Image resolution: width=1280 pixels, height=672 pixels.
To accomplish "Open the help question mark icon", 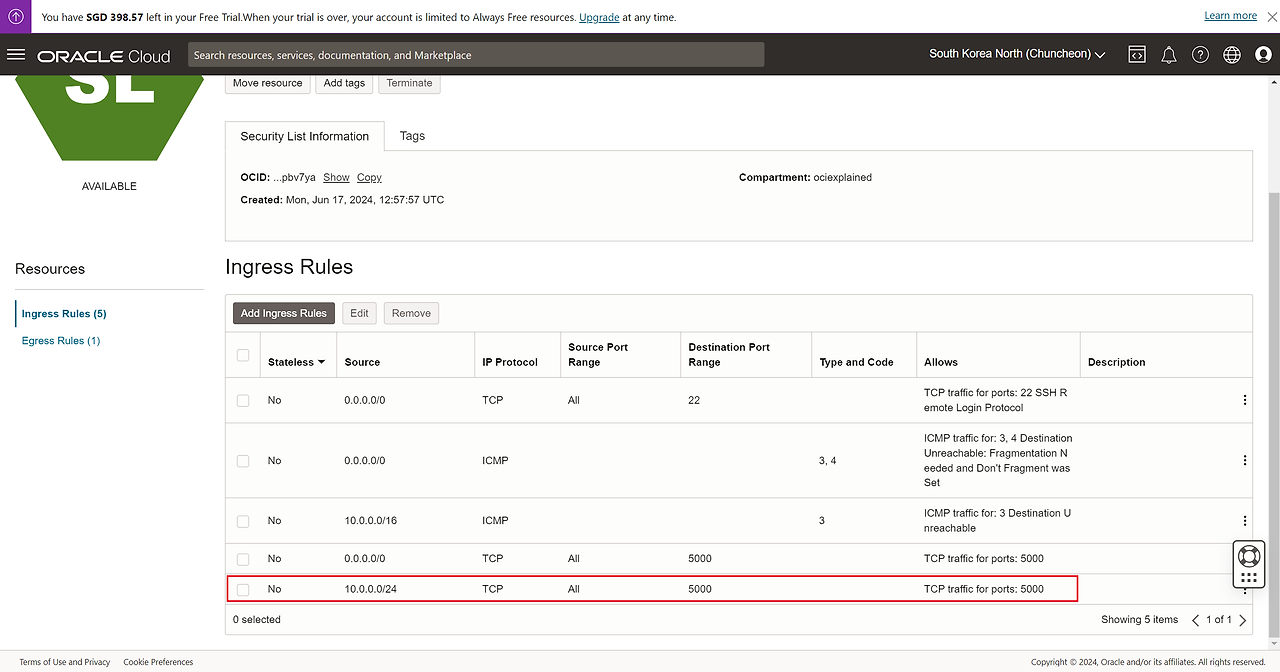I will (x=1200, y=55).
